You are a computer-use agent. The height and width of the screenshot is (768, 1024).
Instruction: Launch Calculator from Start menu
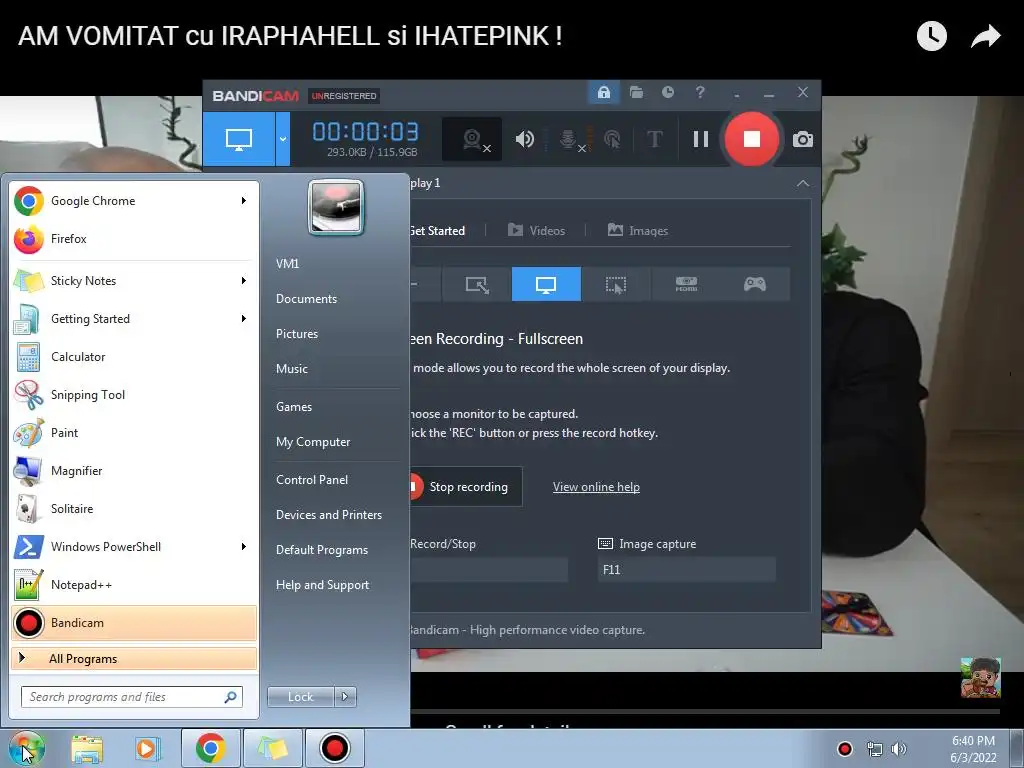coord(134,357)
